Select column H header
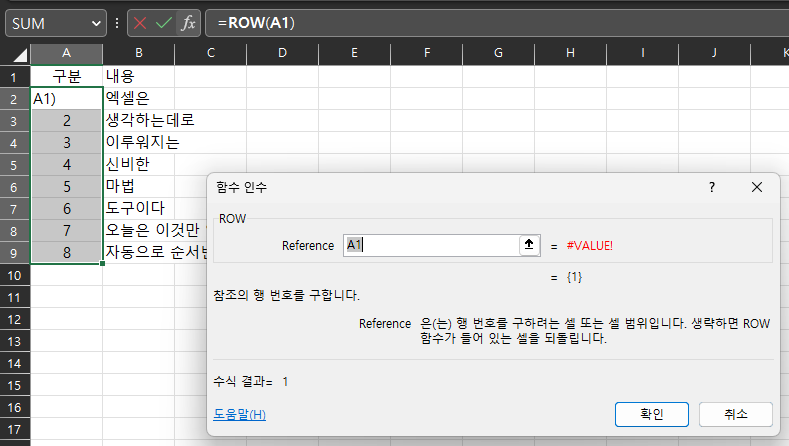This screenshot has height=446, width=789. tap(571, 53)
